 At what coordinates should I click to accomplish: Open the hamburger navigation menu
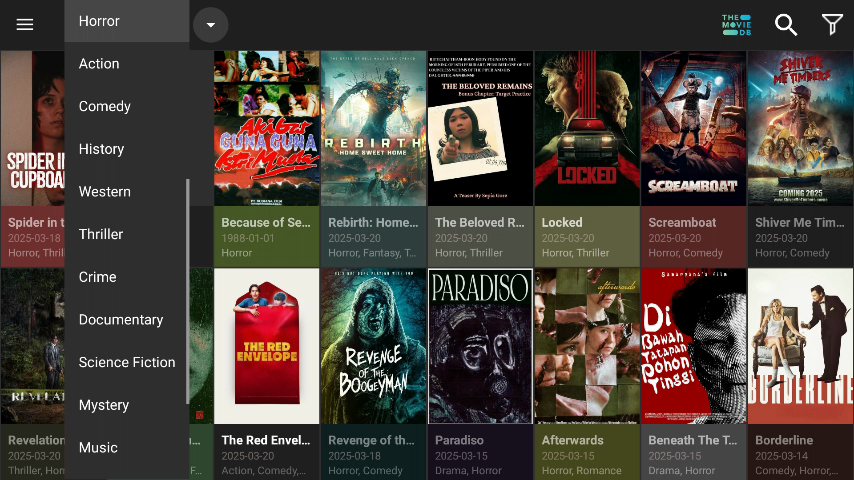click(25, 25)
